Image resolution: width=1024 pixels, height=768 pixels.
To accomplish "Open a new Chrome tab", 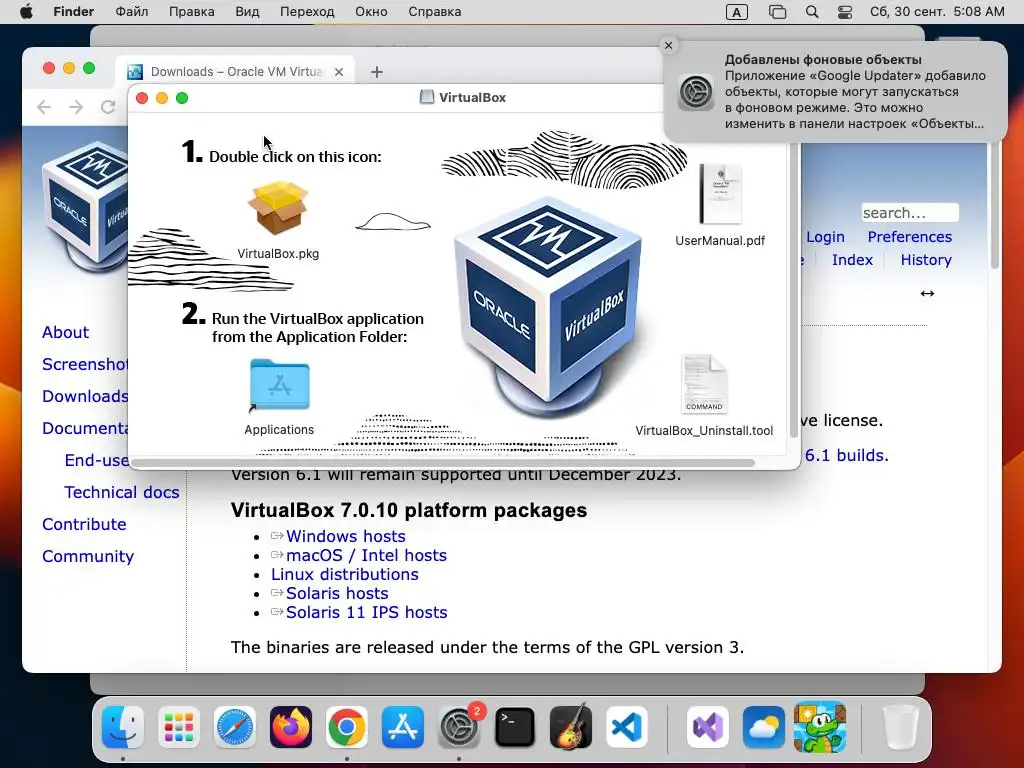I will coord(377,72).
